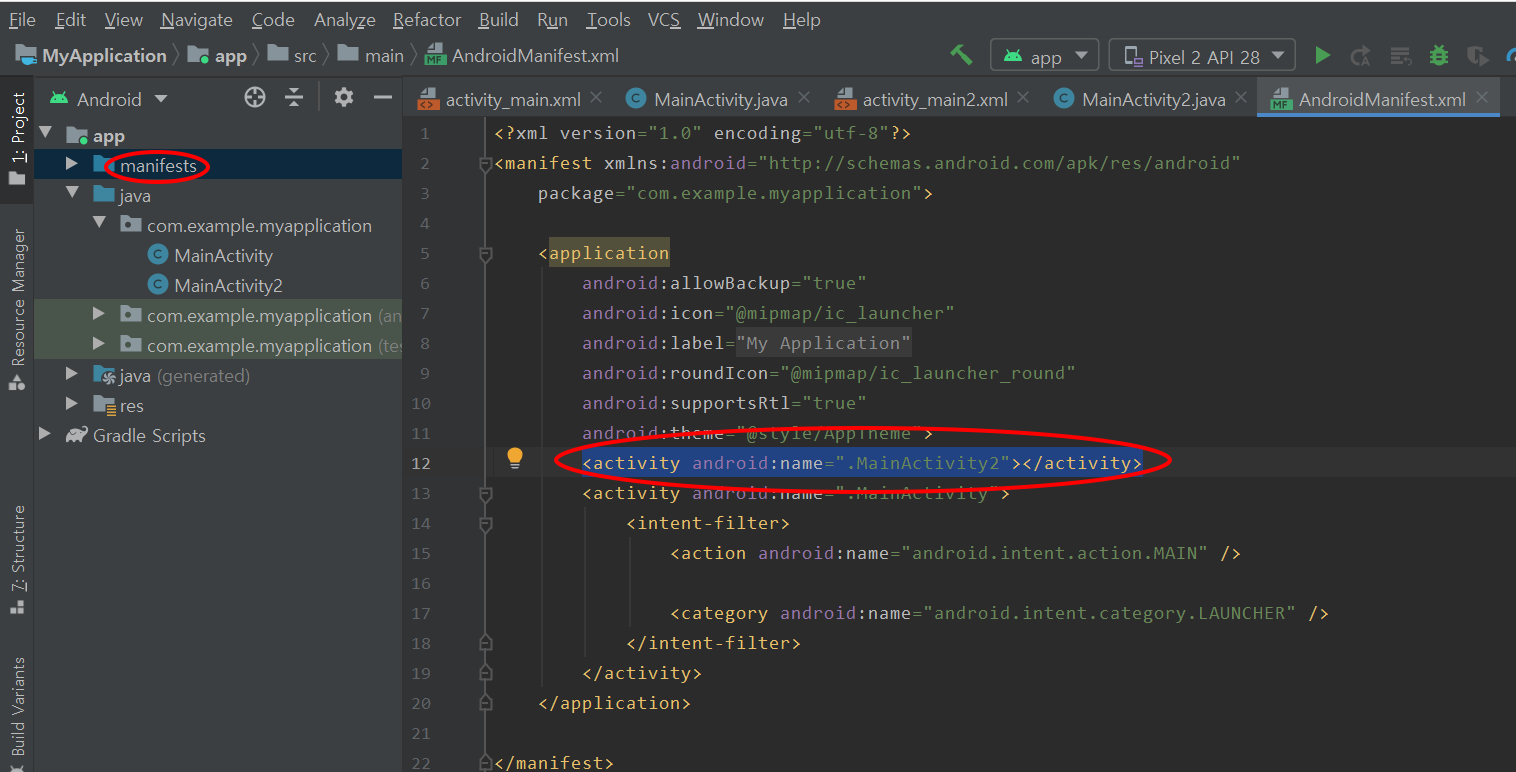Click the Build hammer icon
Viewport: 1516px width, 772px height.
coord(961,55)
